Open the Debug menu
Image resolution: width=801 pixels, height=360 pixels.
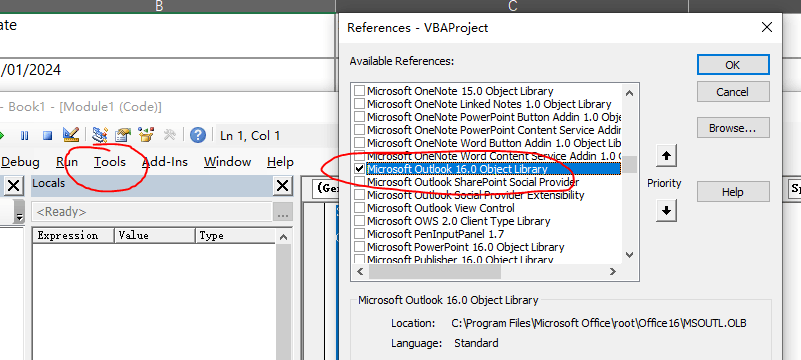click(20, 162)
